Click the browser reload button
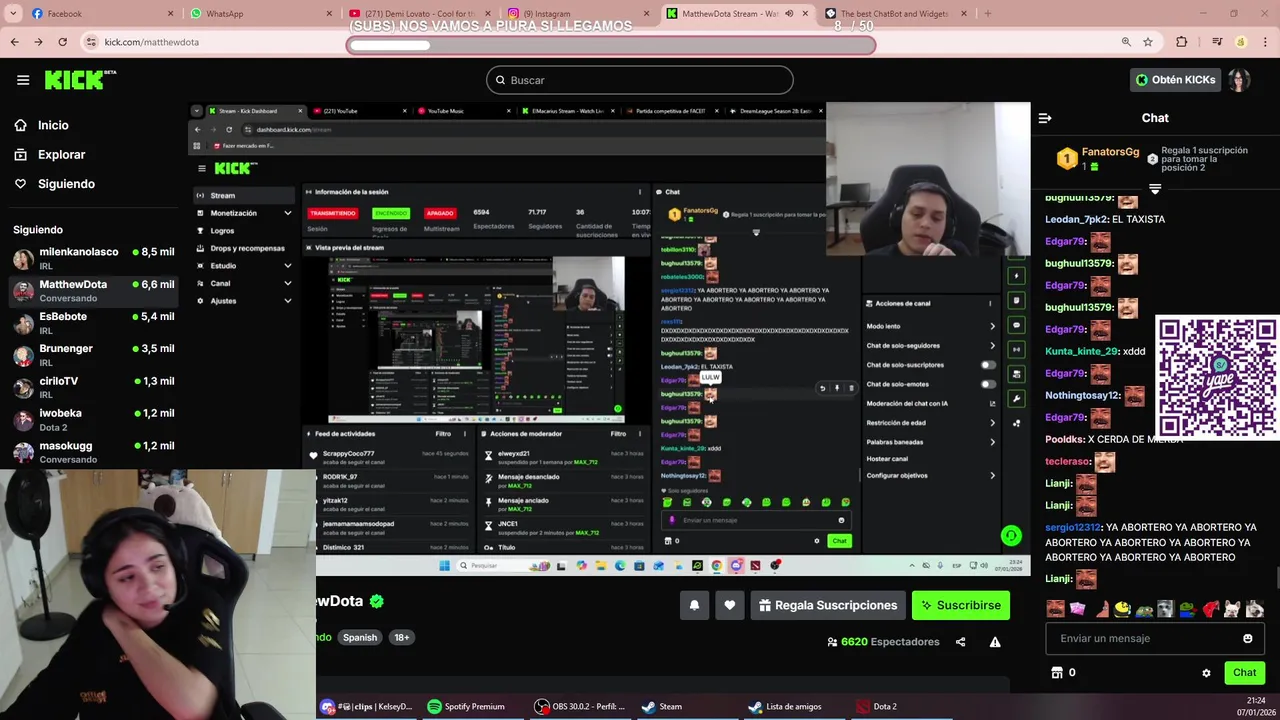 [x=63, y=42]
